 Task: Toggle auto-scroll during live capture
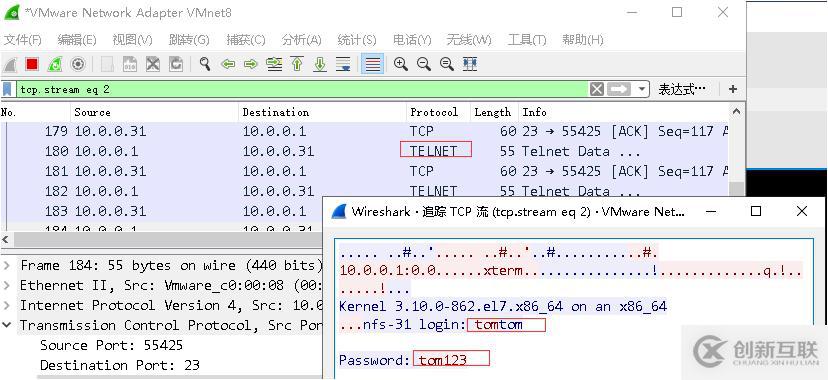pyautogui.click(x=343, y=64)
